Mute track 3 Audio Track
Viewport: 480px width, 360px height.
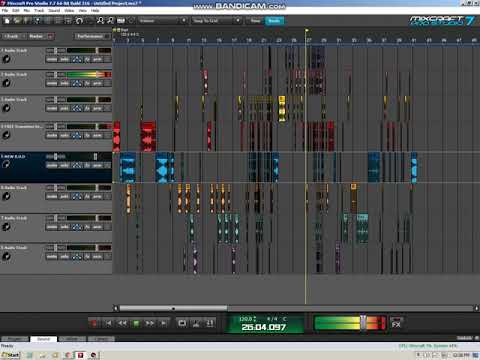click(x=52, y=108)
